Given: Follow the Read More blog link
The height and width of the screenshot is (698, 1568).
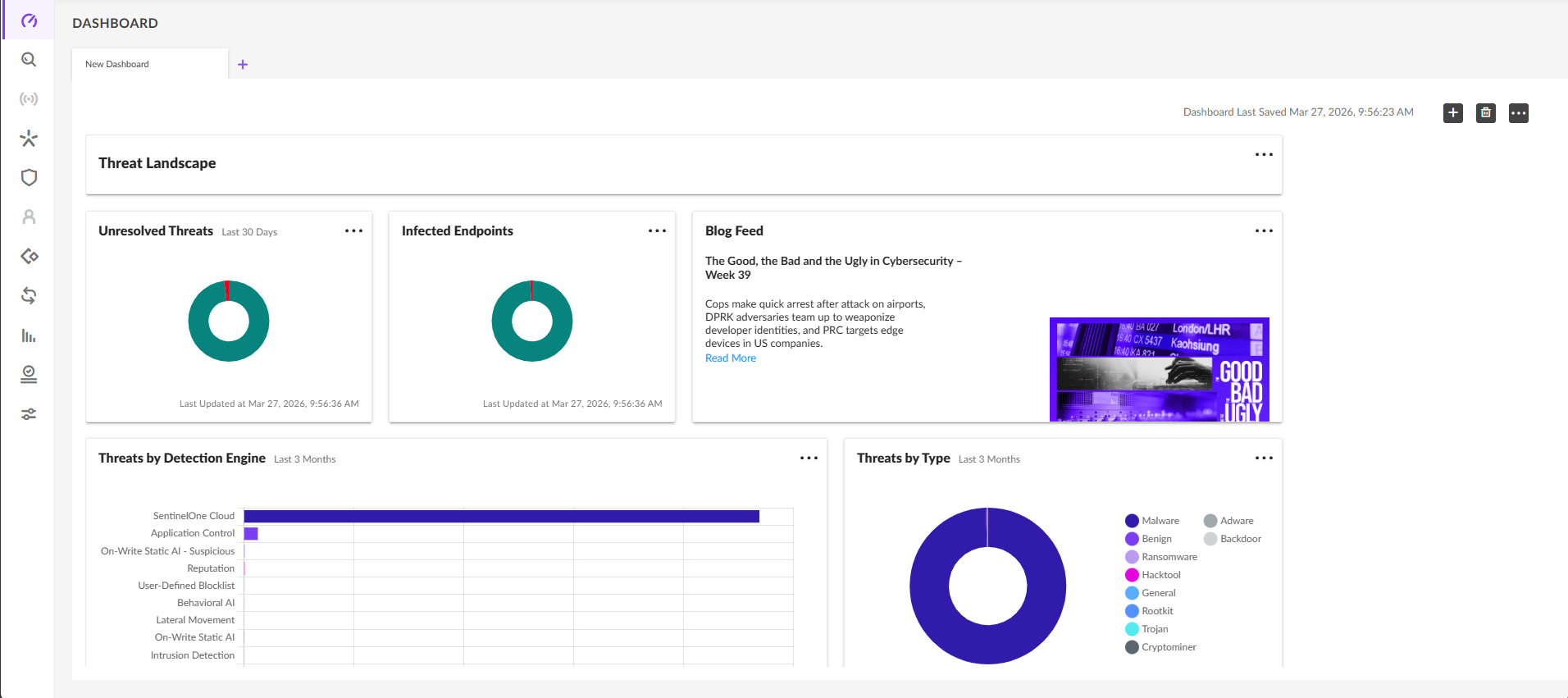Looking at the screenshot, I should pos(730,358).
